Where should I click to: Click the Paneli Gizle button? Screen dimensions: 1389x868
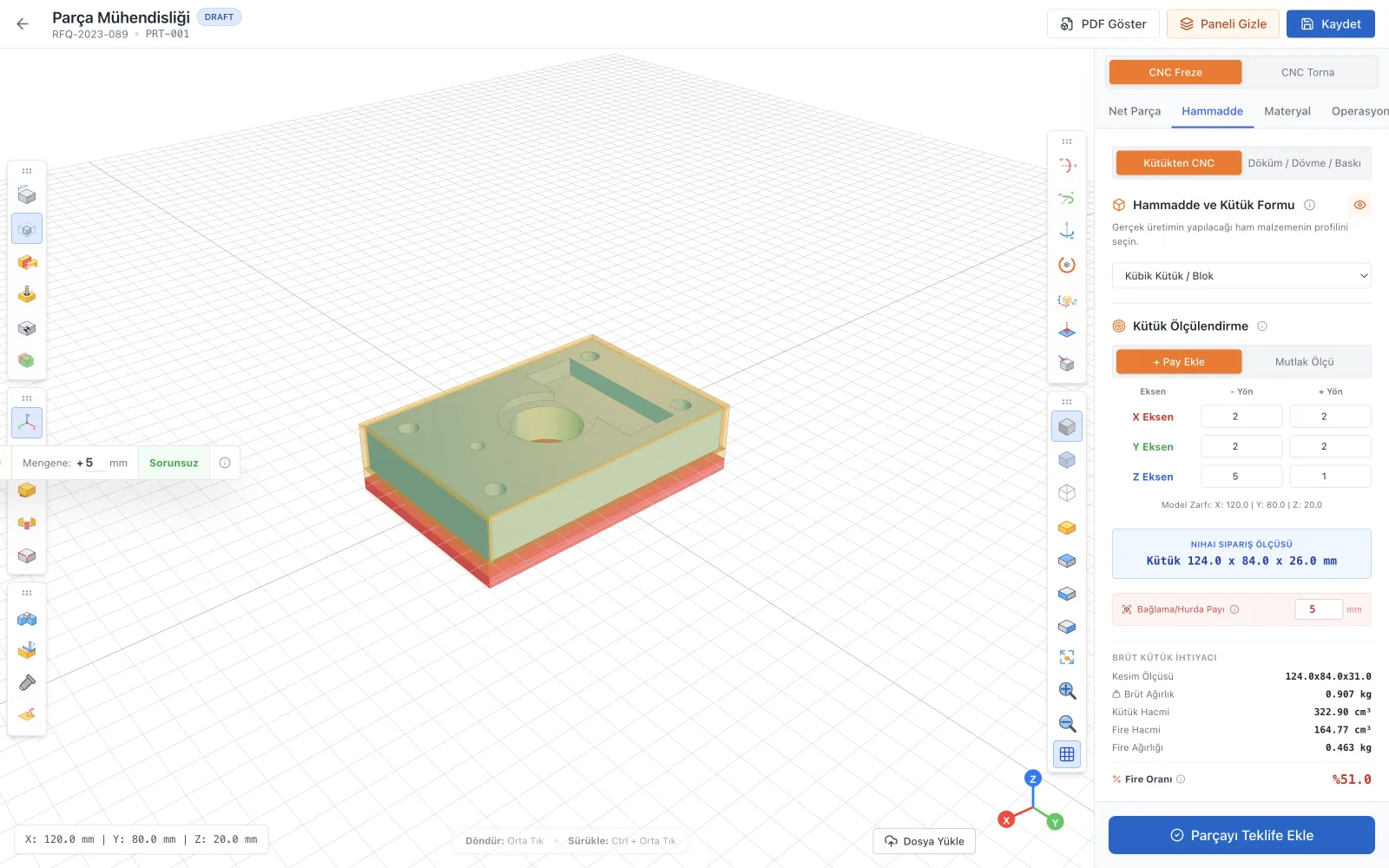[1223, 24]
